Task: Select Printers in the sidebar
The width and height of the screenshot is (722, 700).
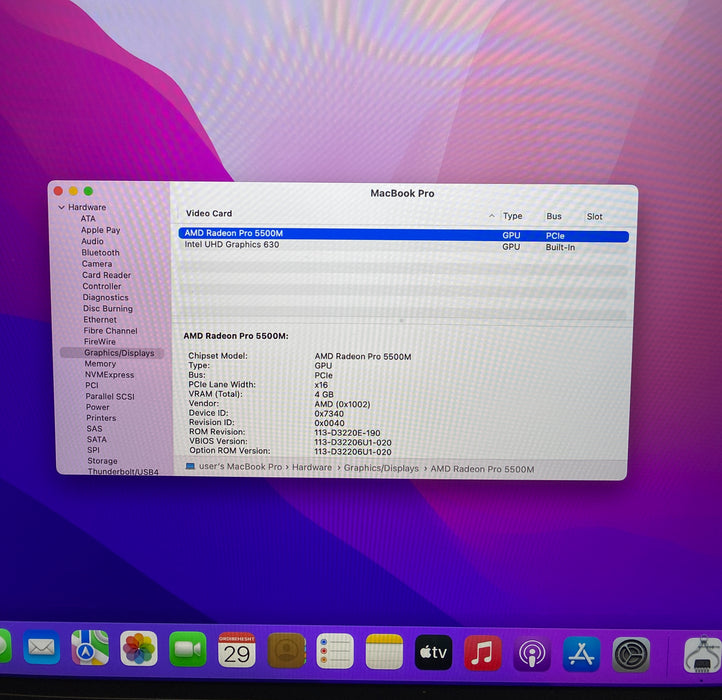Action: [101, 418]
